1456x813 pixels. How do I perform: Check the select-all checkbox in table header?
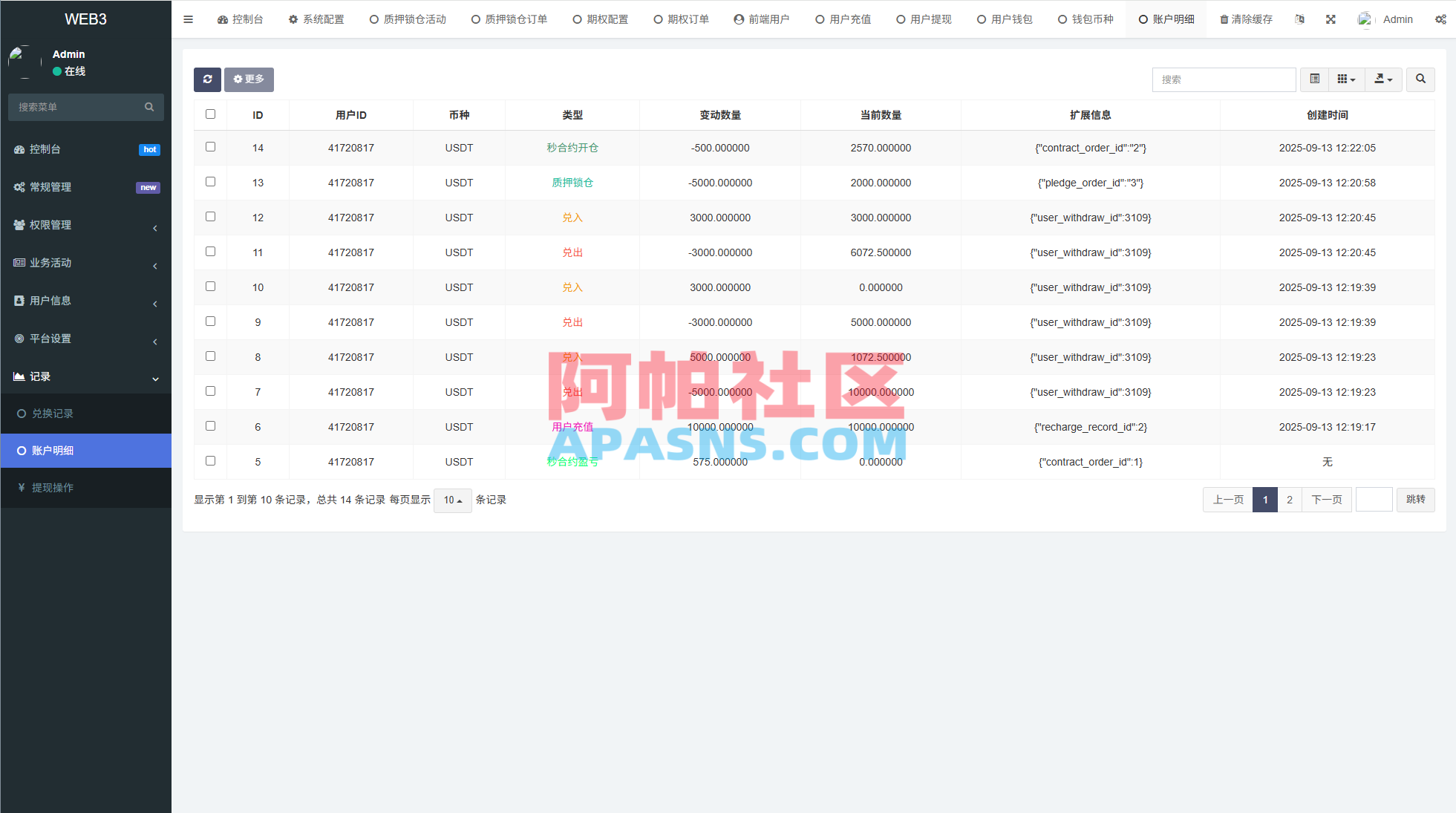[210, 114]
